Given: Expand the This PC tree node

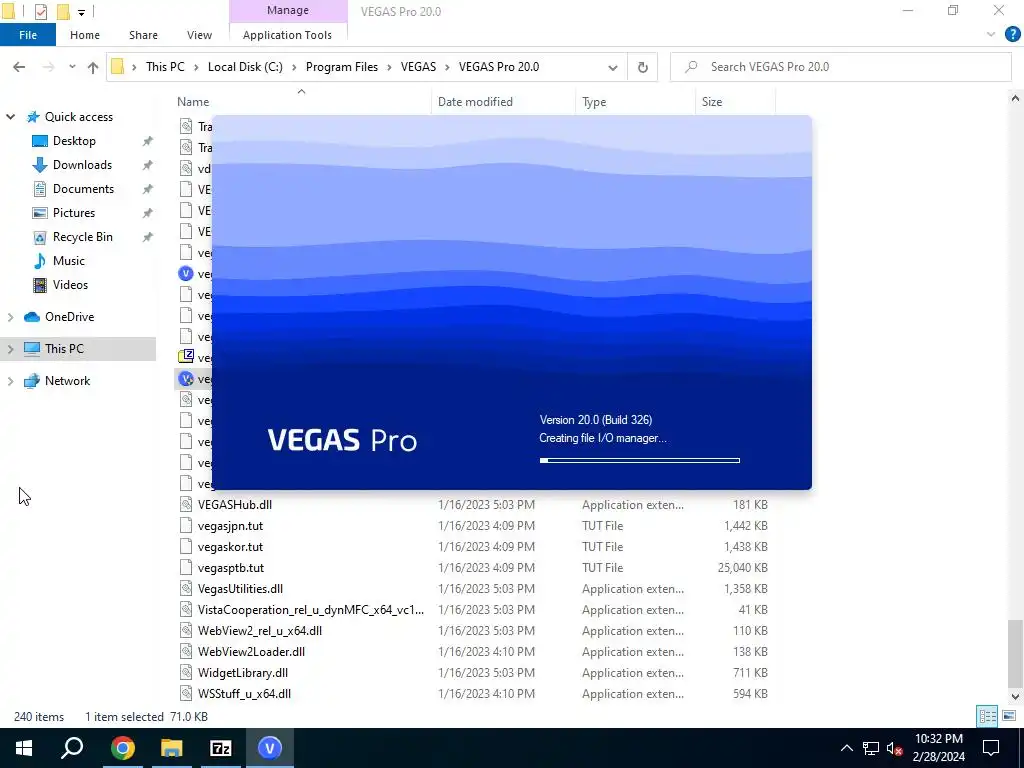Looking at the screenshot, I should click(10, 349).
